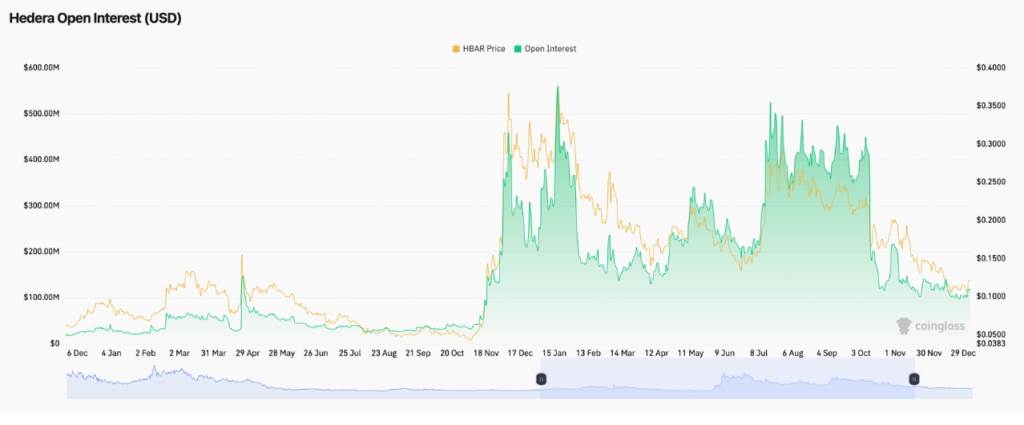Click the $0.1000 price axis label
1024x425 pixels.
click(x=991, y=297)
